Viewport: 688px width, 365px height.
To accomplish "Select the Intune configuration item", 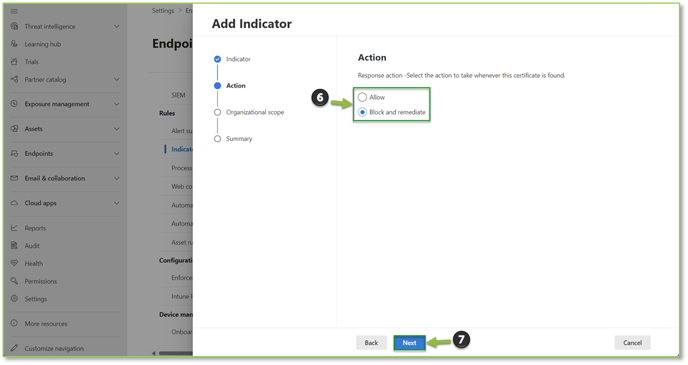I will tap(182, 297).
